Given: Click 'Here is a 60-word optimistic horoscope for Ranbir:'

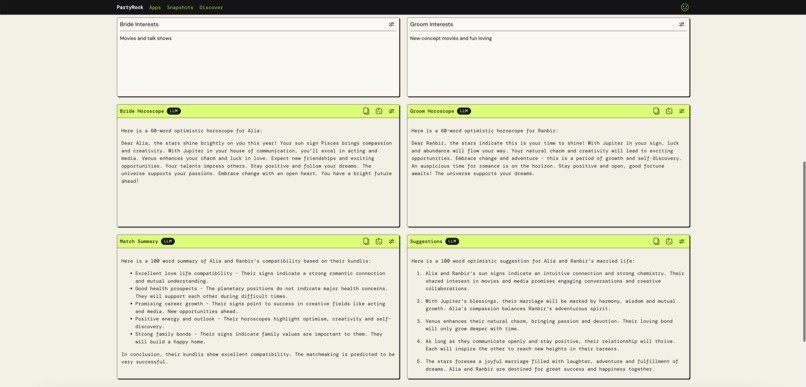Looking at the screenshot, I should coord(485,131).
